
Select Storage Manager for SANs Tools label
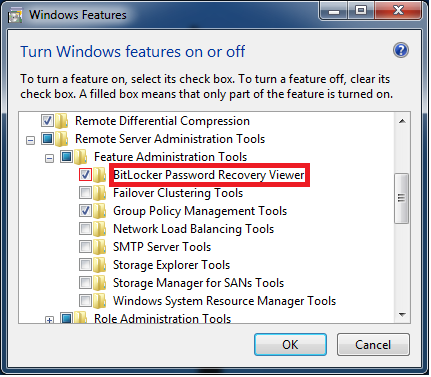(198, 283)
